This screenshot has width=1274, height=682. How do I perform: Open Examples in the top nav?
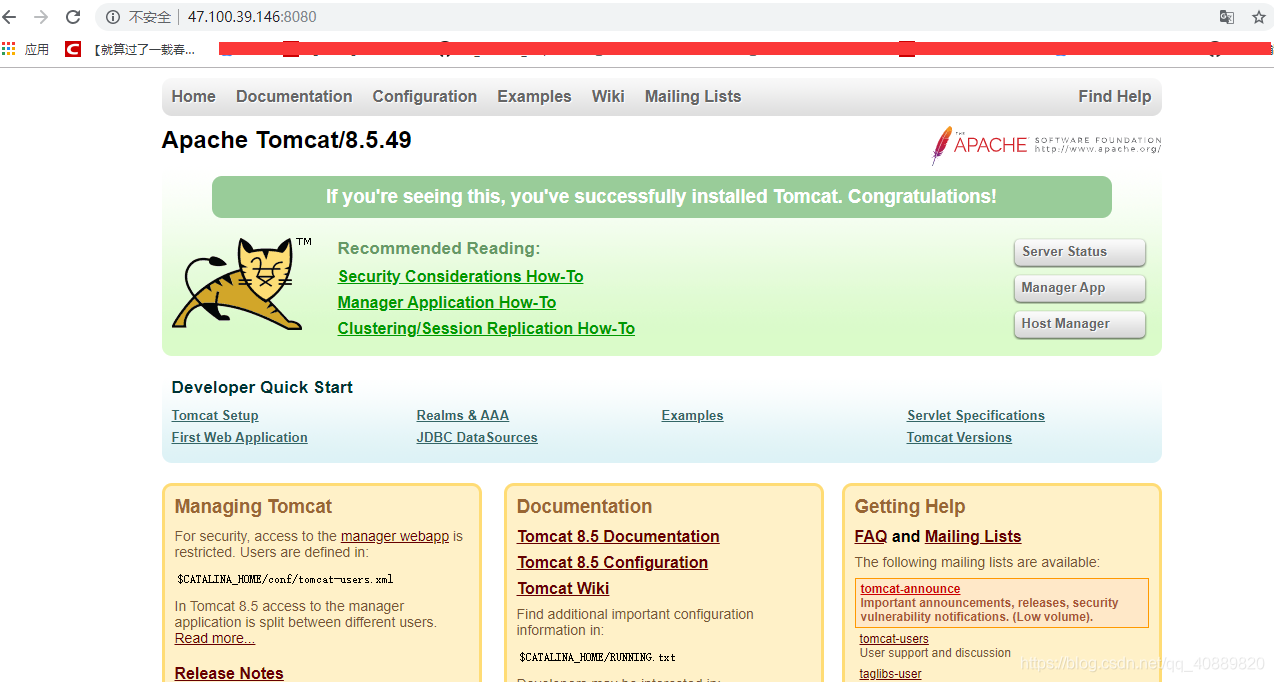[534, 96]
